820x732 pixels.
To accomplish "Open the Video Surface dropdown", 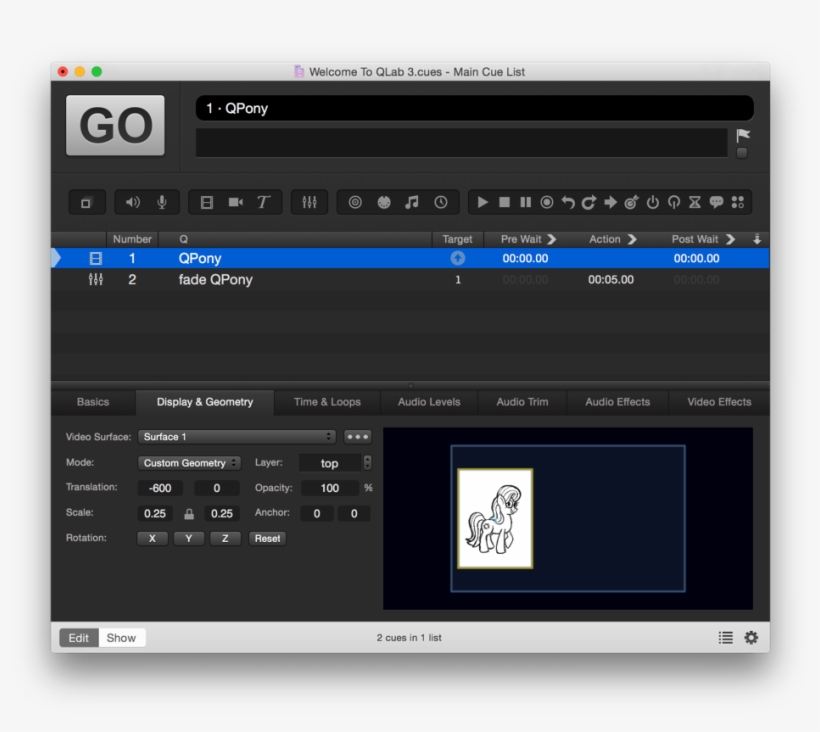I will (237, 437).
